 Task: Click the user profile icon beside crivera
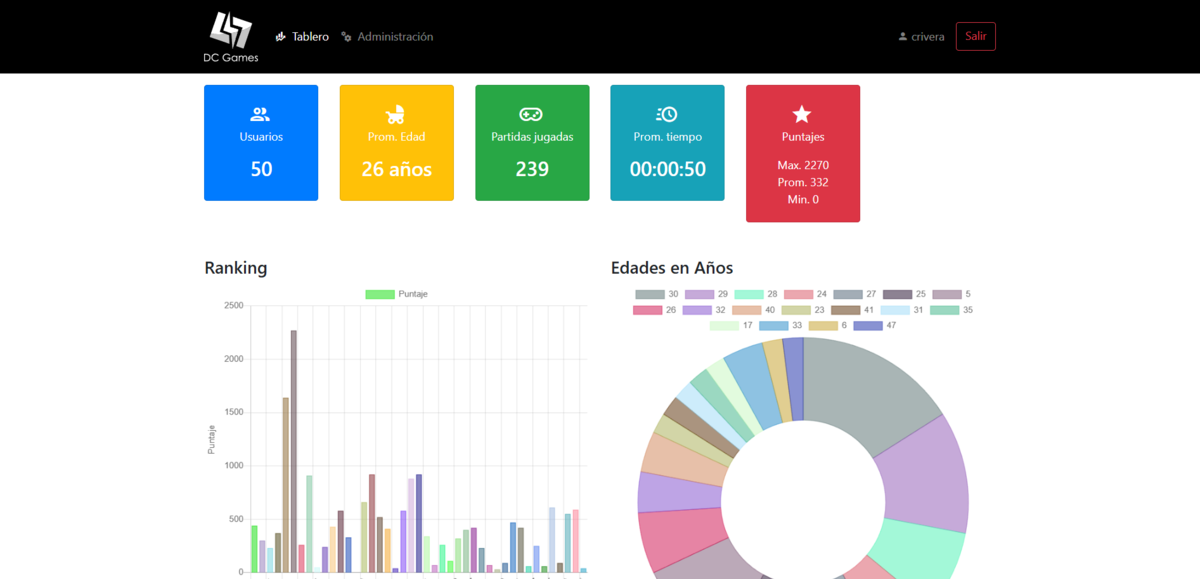tap(903, 37)
